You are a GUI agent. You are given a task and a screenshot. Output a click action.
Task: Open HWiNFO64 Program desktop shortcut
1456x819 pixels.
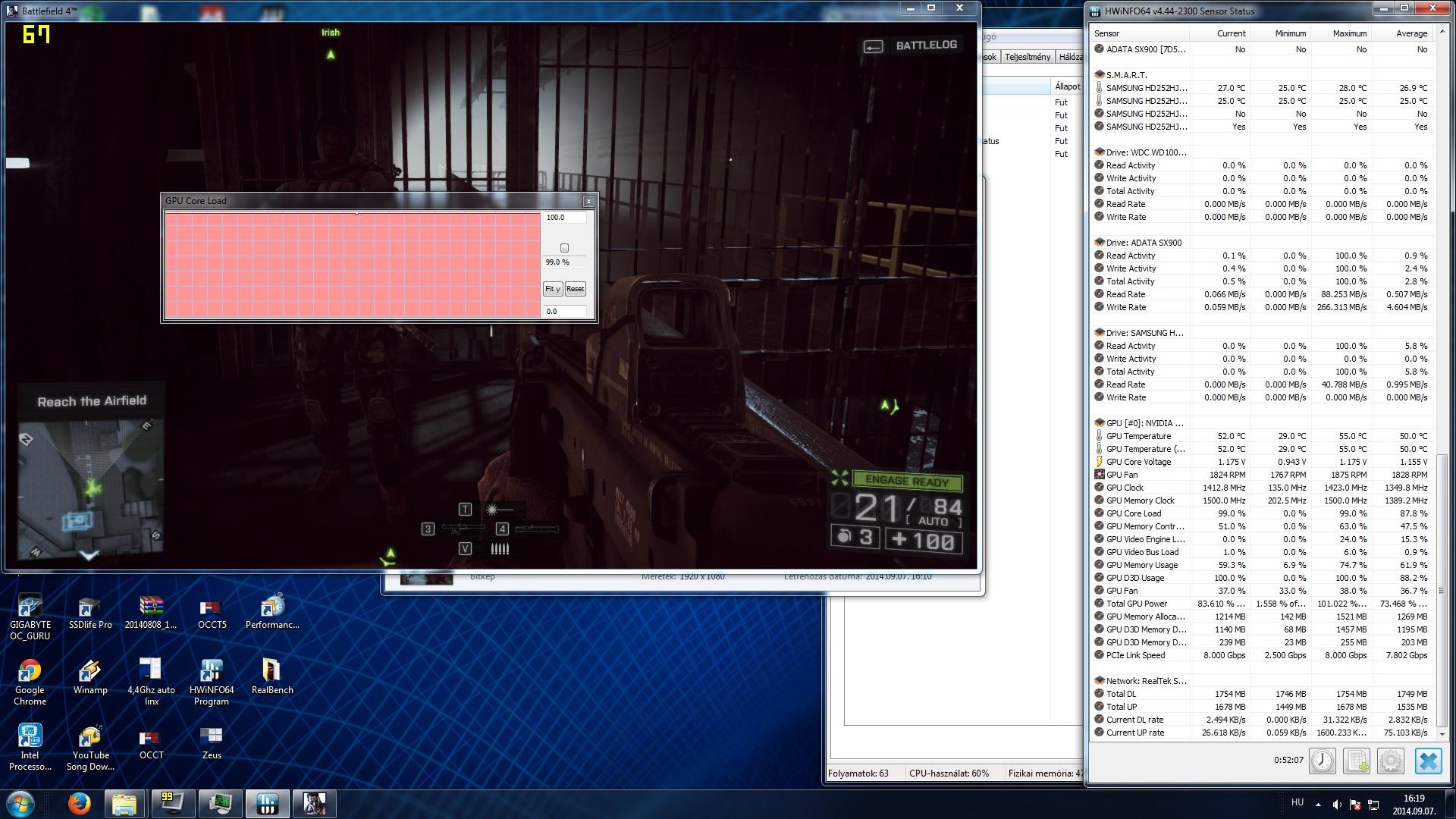point(212,682)
